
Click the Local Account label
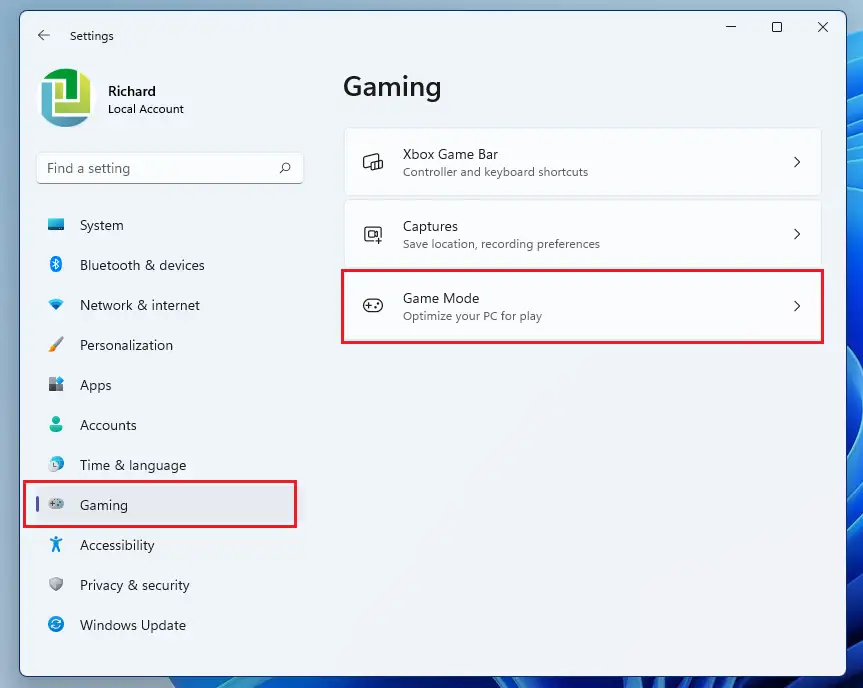point(145,109)
